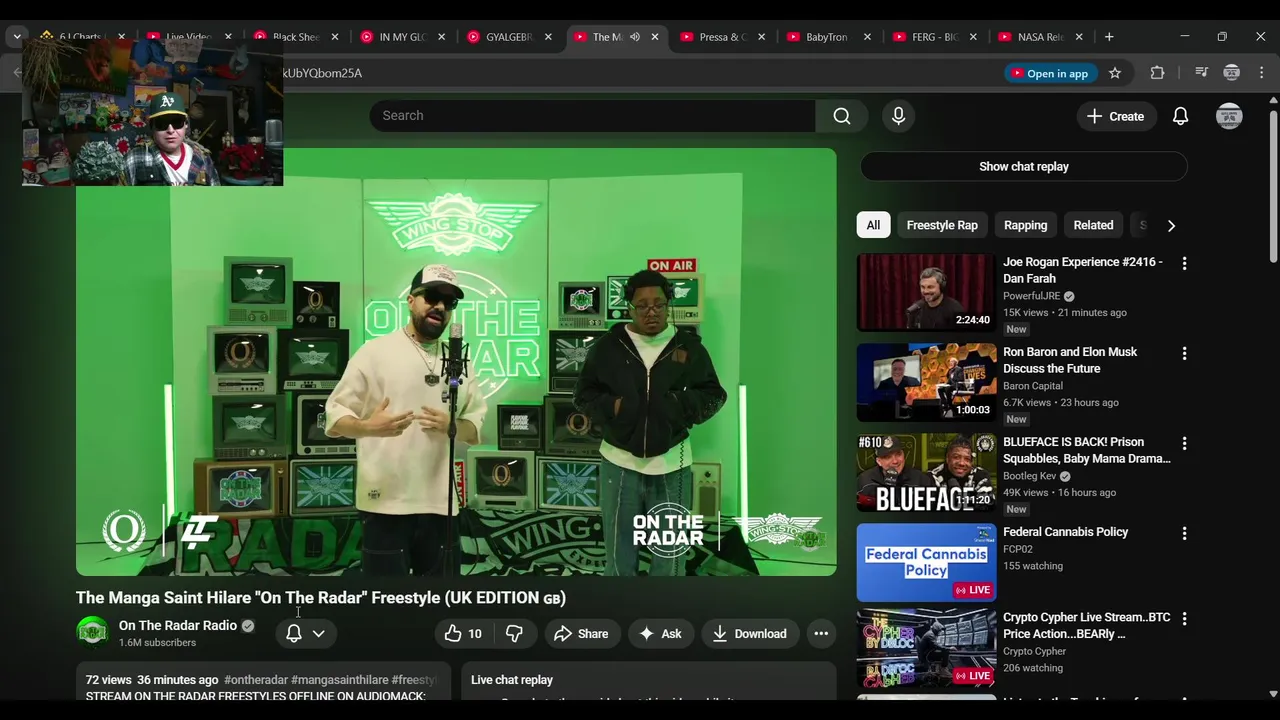This screenshot has width=1280, height=720.
Task: Click the Share button
Action: (x=581, y=634)
